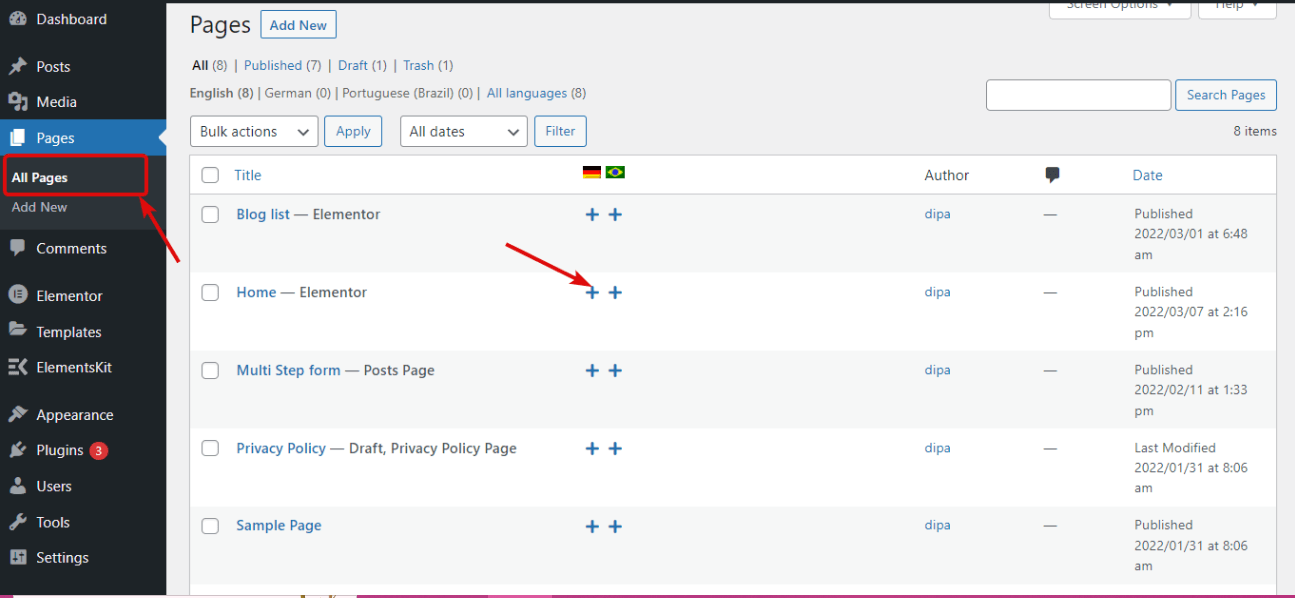
Task: Add German translation for Multi Step form
Action: point(592,370)
